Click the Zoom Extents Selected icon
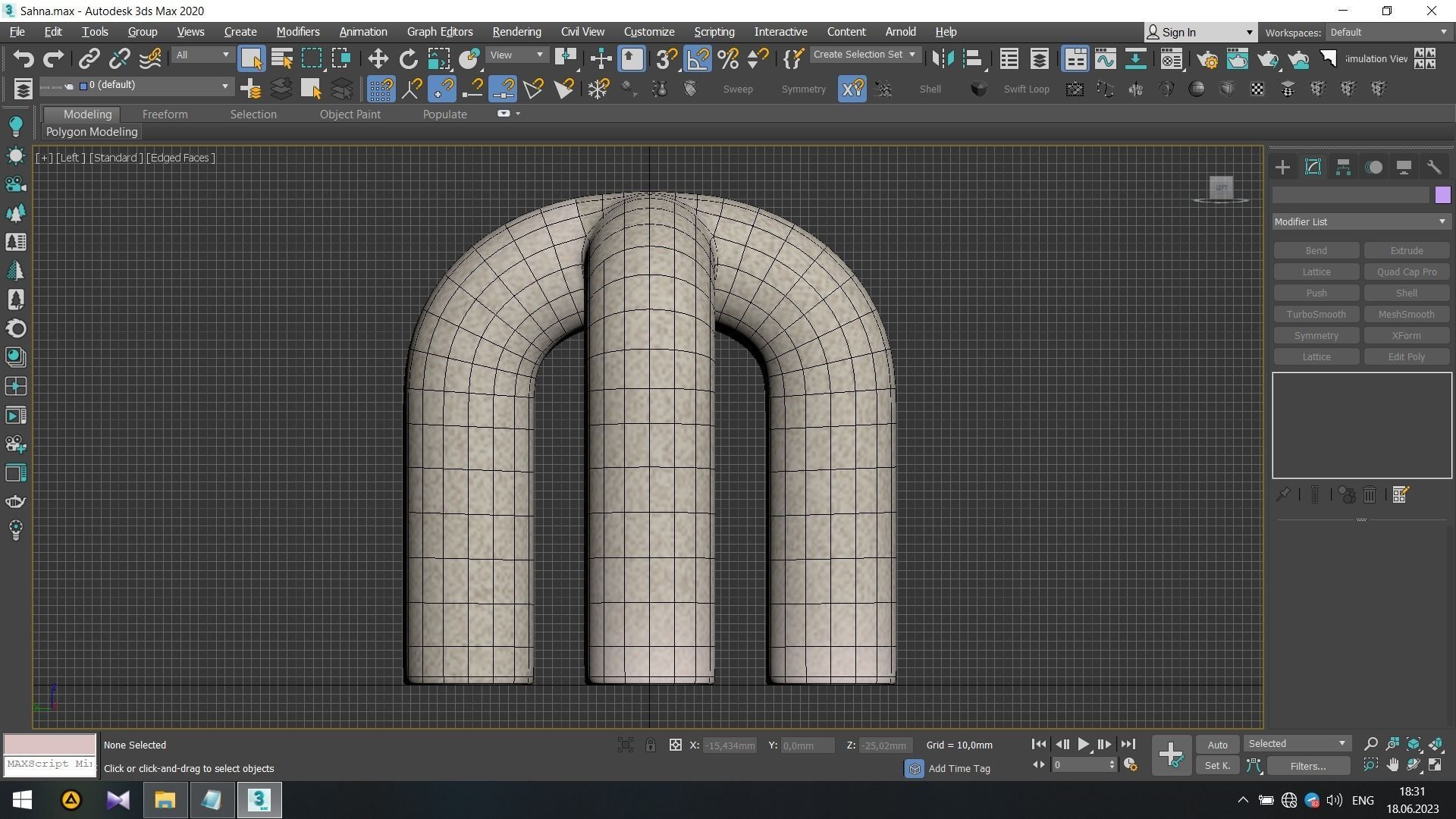The height and width of the screenshot is (819, 1456). [1414, 745]
